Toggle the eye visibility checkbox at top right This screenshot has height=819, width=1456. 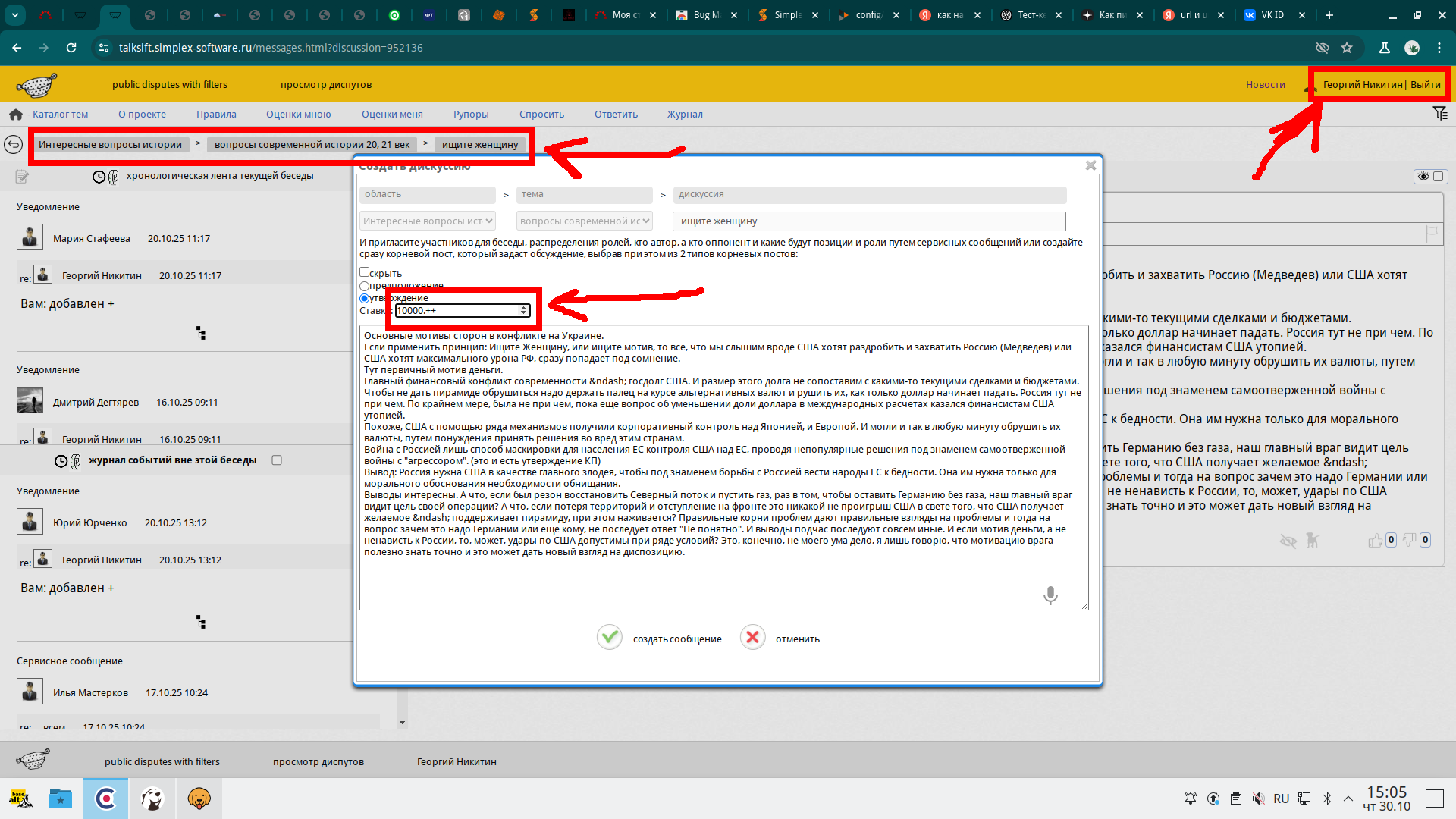pyautogui.click(x=1438, y=177)
